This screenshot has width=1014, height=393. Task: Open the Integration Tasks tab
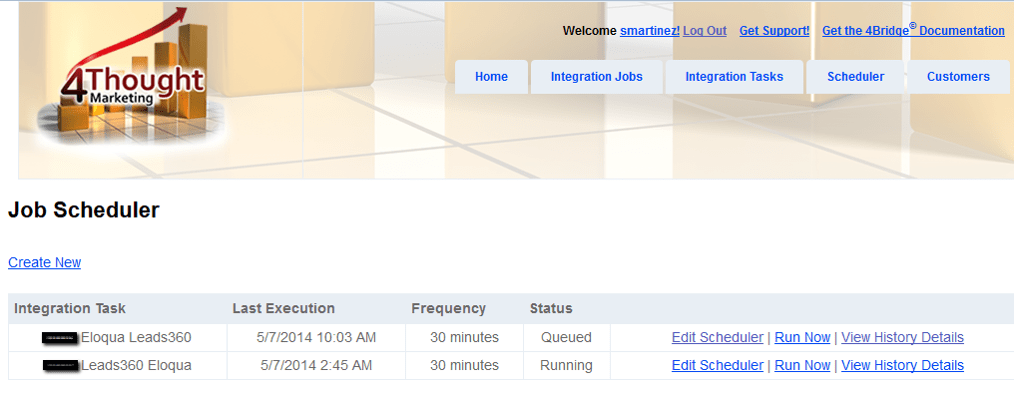coord(734,77)
